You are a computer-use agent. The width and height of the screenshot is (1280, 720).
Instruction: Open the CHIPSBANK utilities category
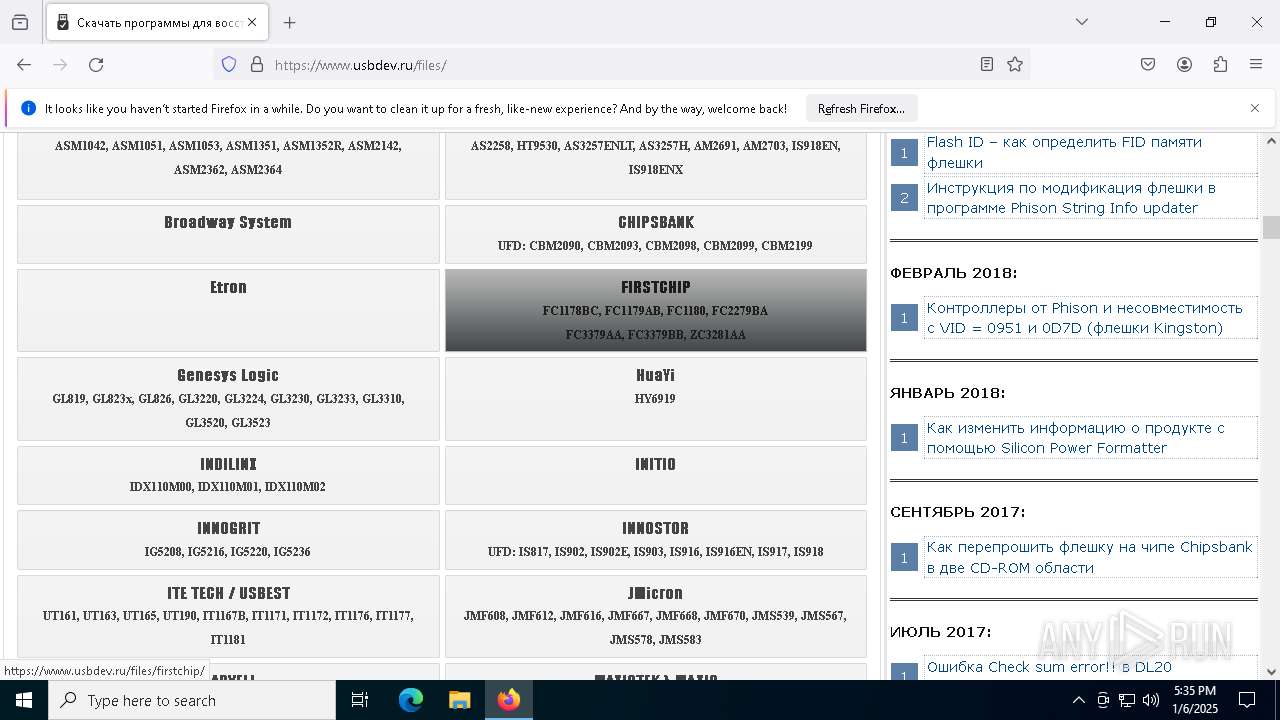click(655, 234)
